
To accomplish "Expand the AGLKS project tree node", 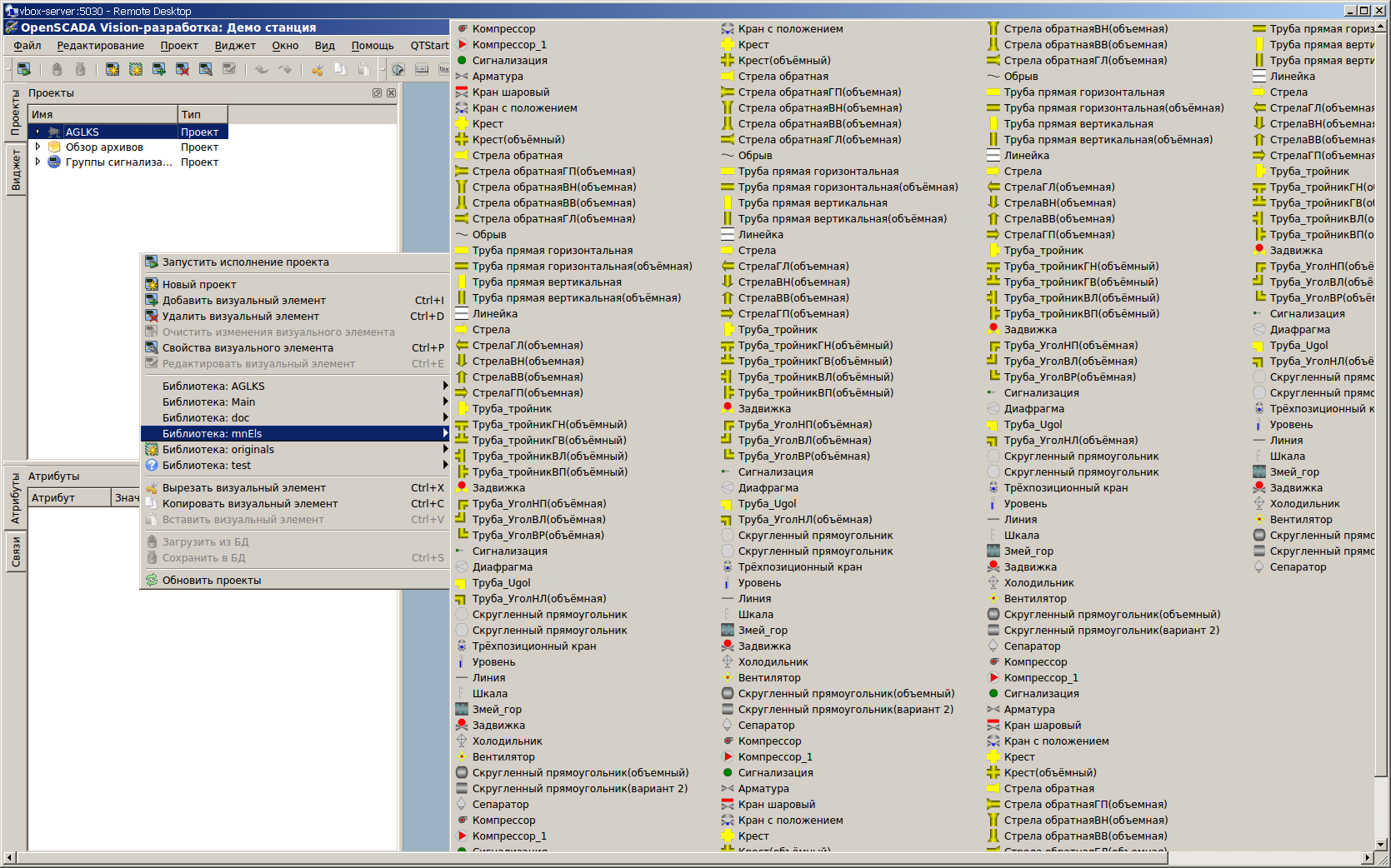I will 38,132.
